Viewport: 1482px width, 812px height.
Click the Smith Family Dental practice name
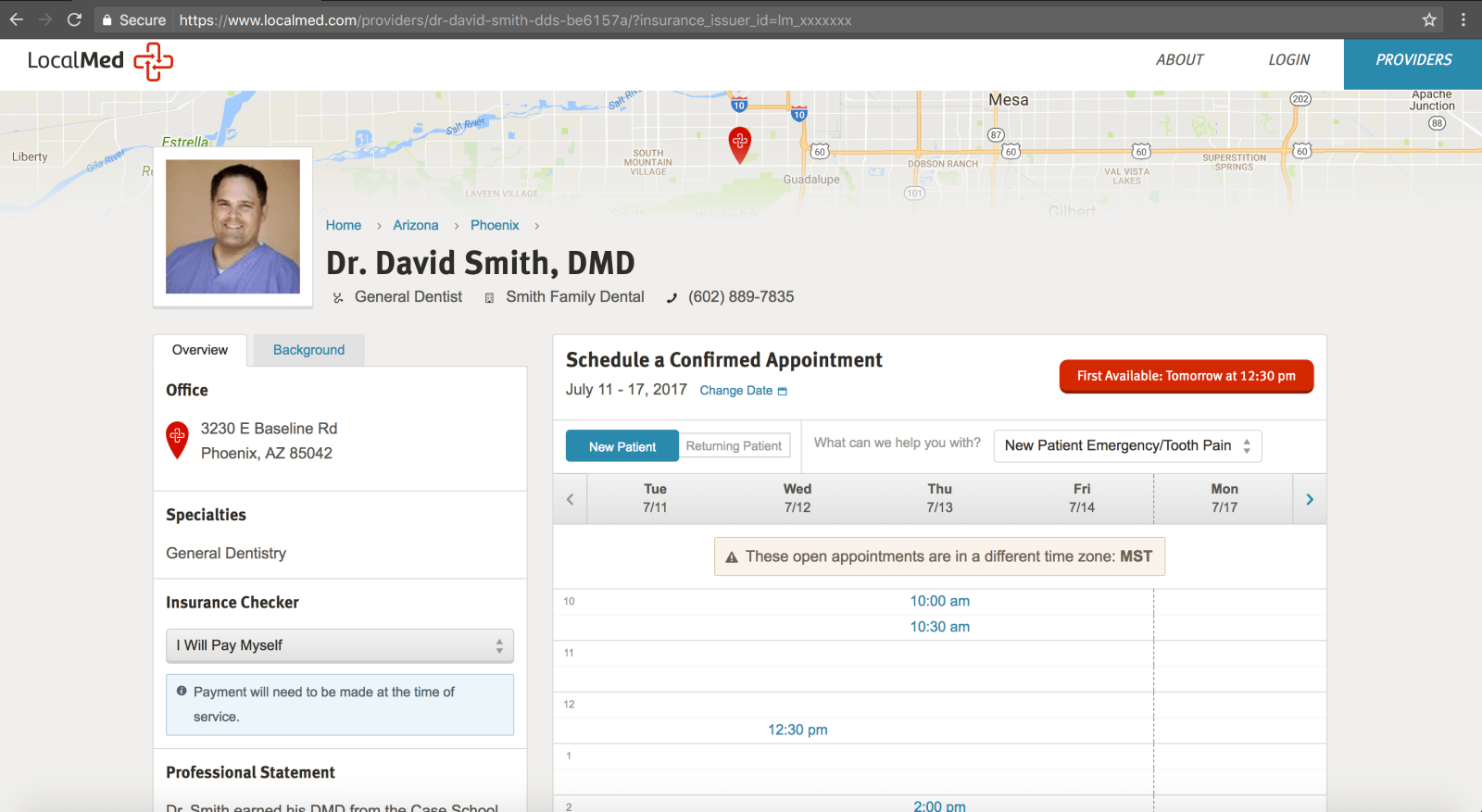pos(575,297)
